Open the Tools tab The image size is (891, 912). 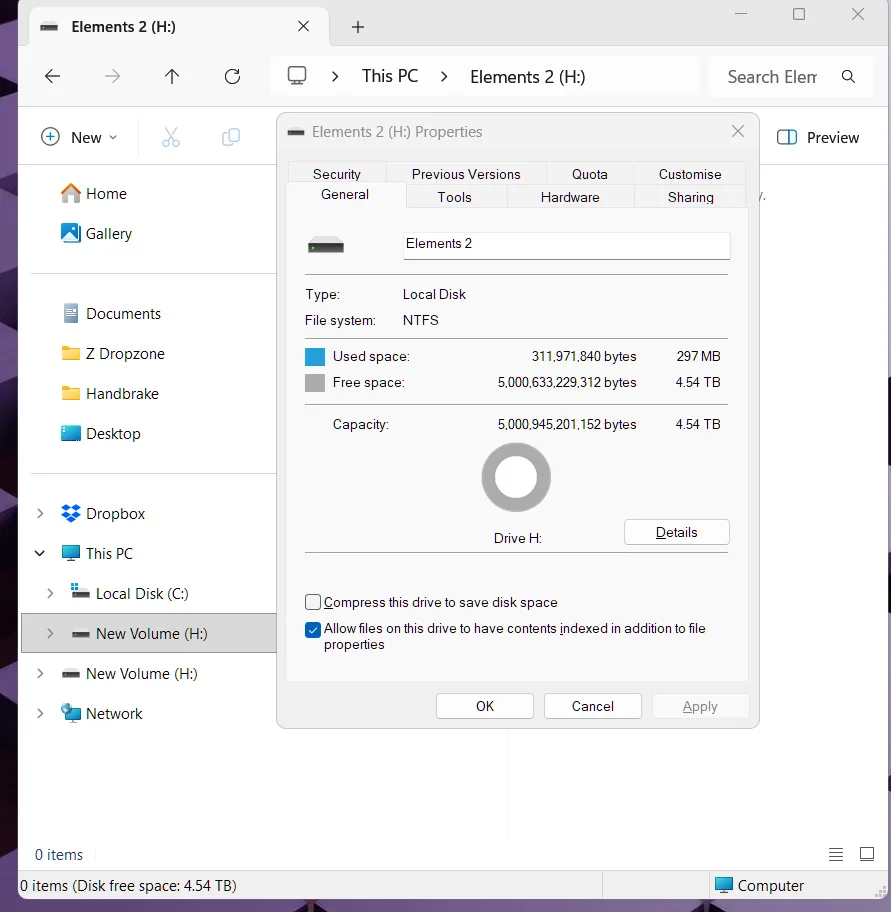point(455,197)
